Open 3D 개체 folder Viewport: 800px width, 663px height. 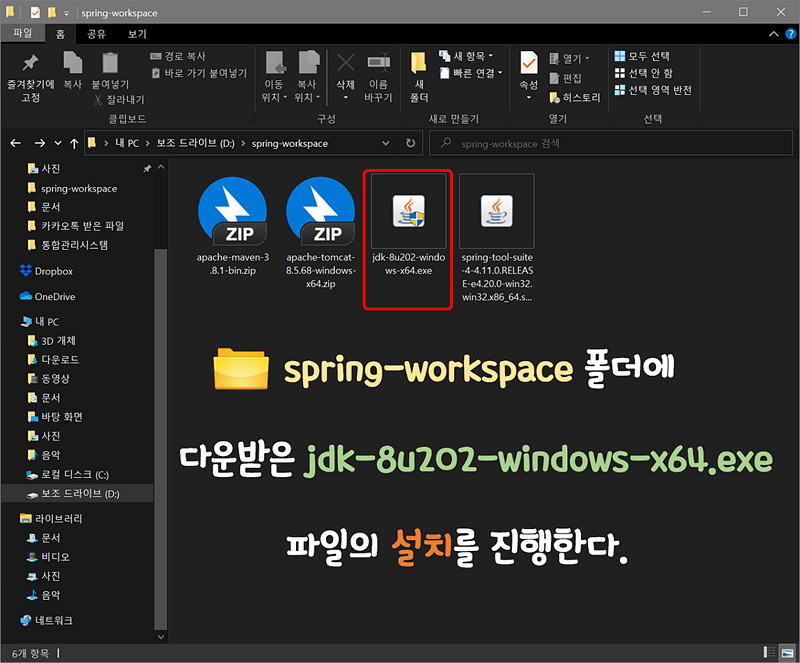52,341
